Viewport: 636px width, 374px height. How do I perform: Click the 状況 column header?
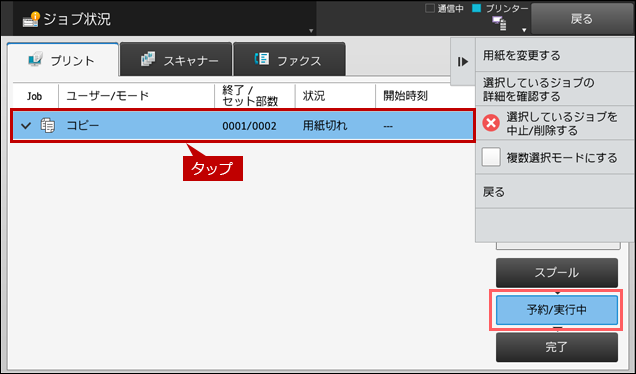coord(314,96)
